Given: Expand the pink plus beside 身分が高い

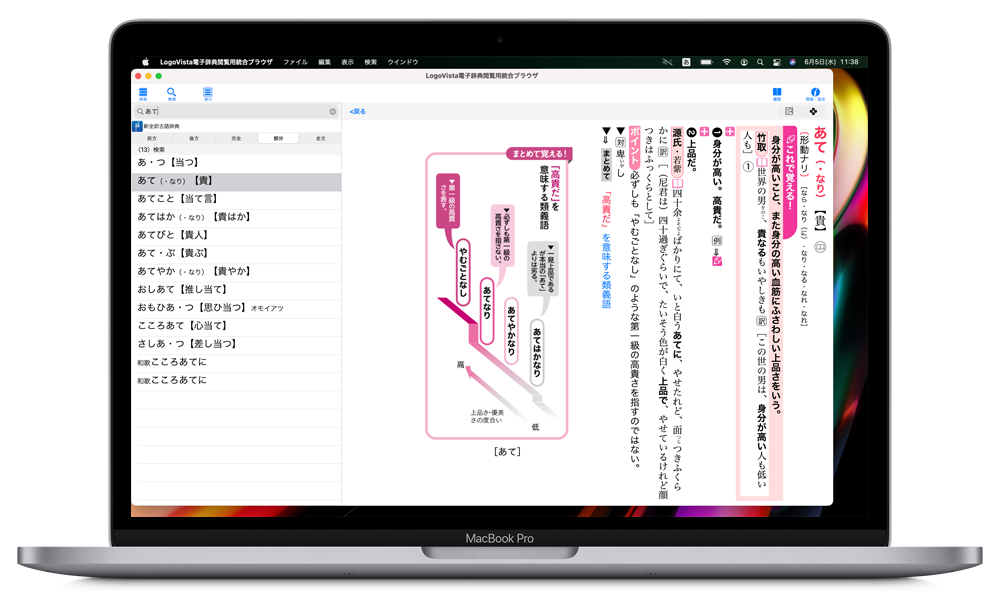Looking at the screenshot, I should tap(730, 132).
